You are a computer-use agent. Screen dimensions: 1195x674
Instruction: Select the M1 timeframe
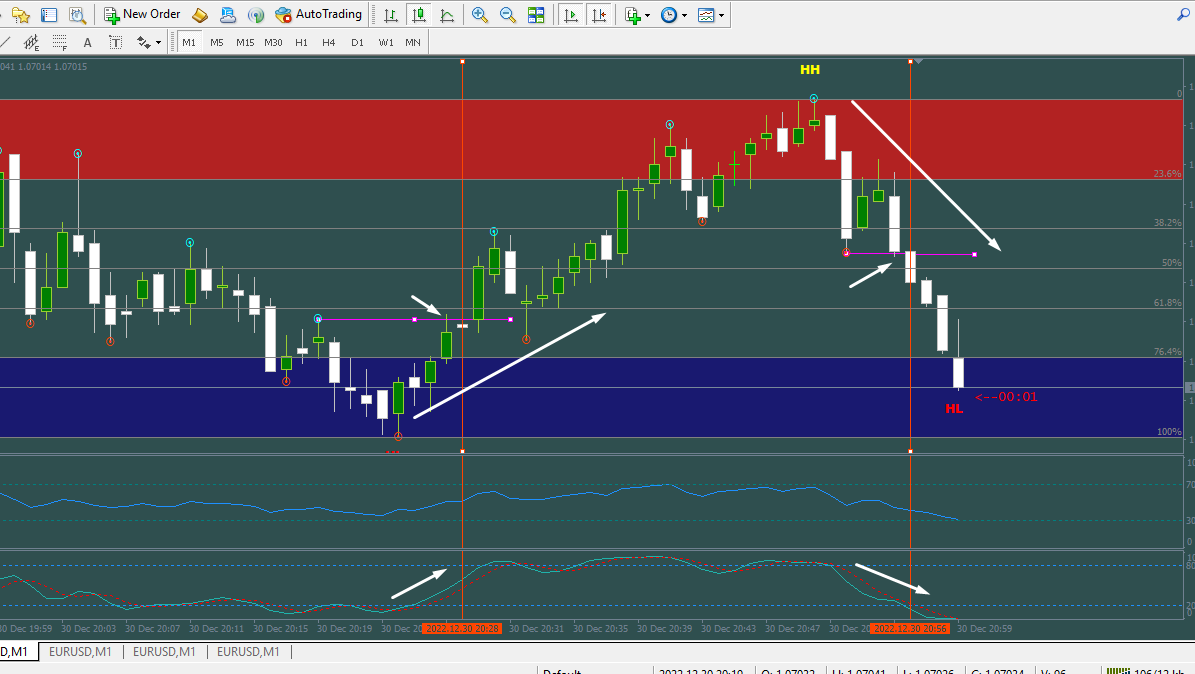pyautogui.click(x=189, y=43)
